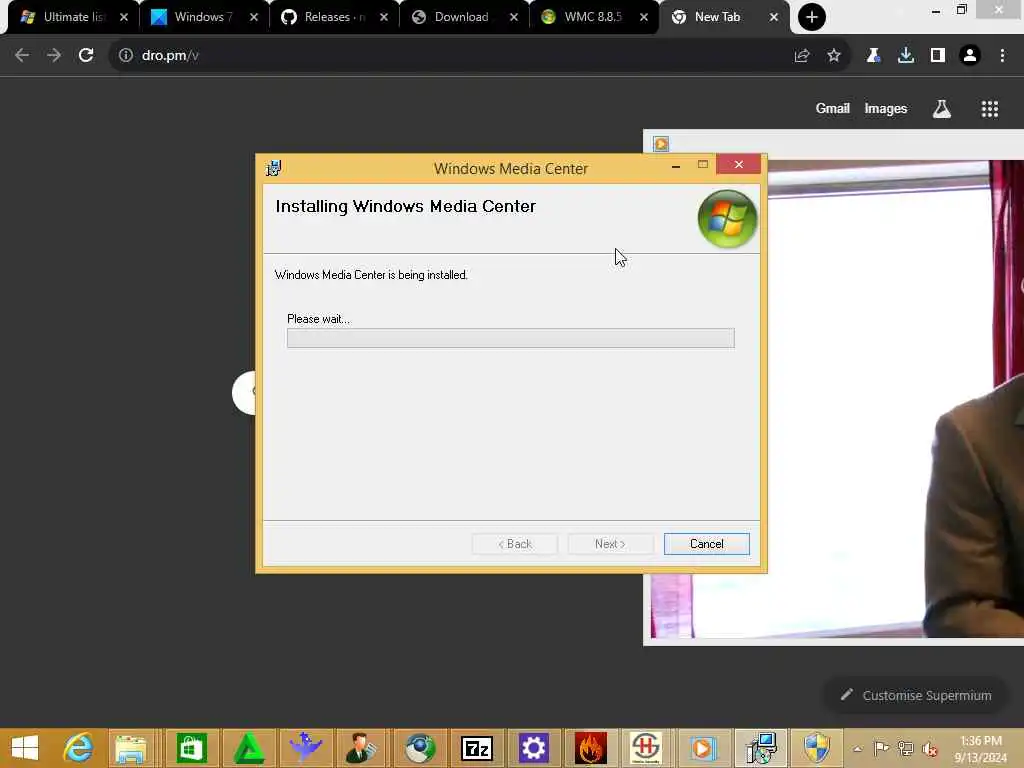This screenshot has height=768, width=1024.
Task: Open the Images link
Action: (886, 108)
